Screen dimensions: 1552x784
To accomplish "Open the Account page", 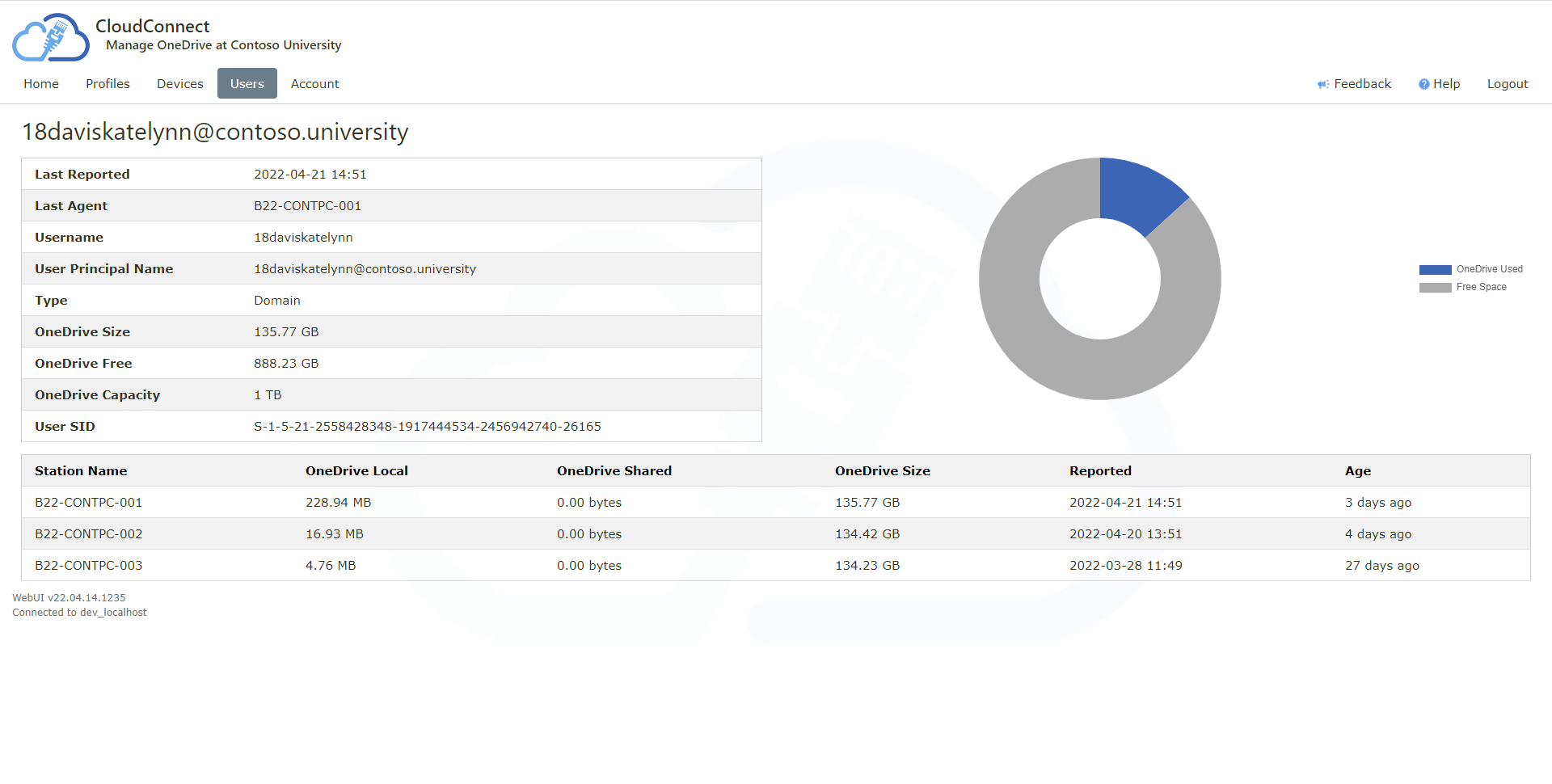I will (314, 84).
